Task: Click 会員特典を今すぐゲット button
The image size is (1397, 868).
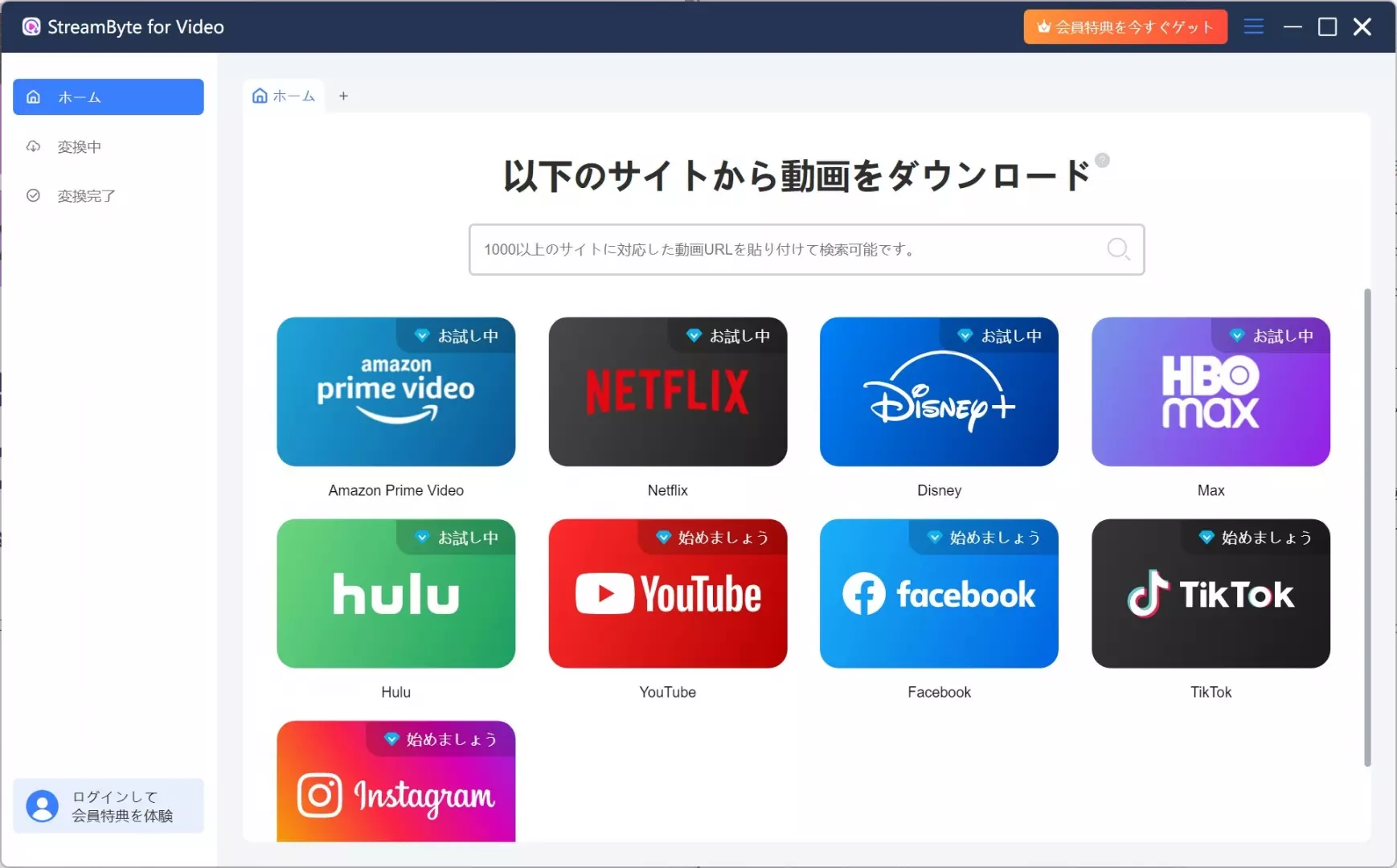Action: pyautogui.click(x=1125, y=27)
